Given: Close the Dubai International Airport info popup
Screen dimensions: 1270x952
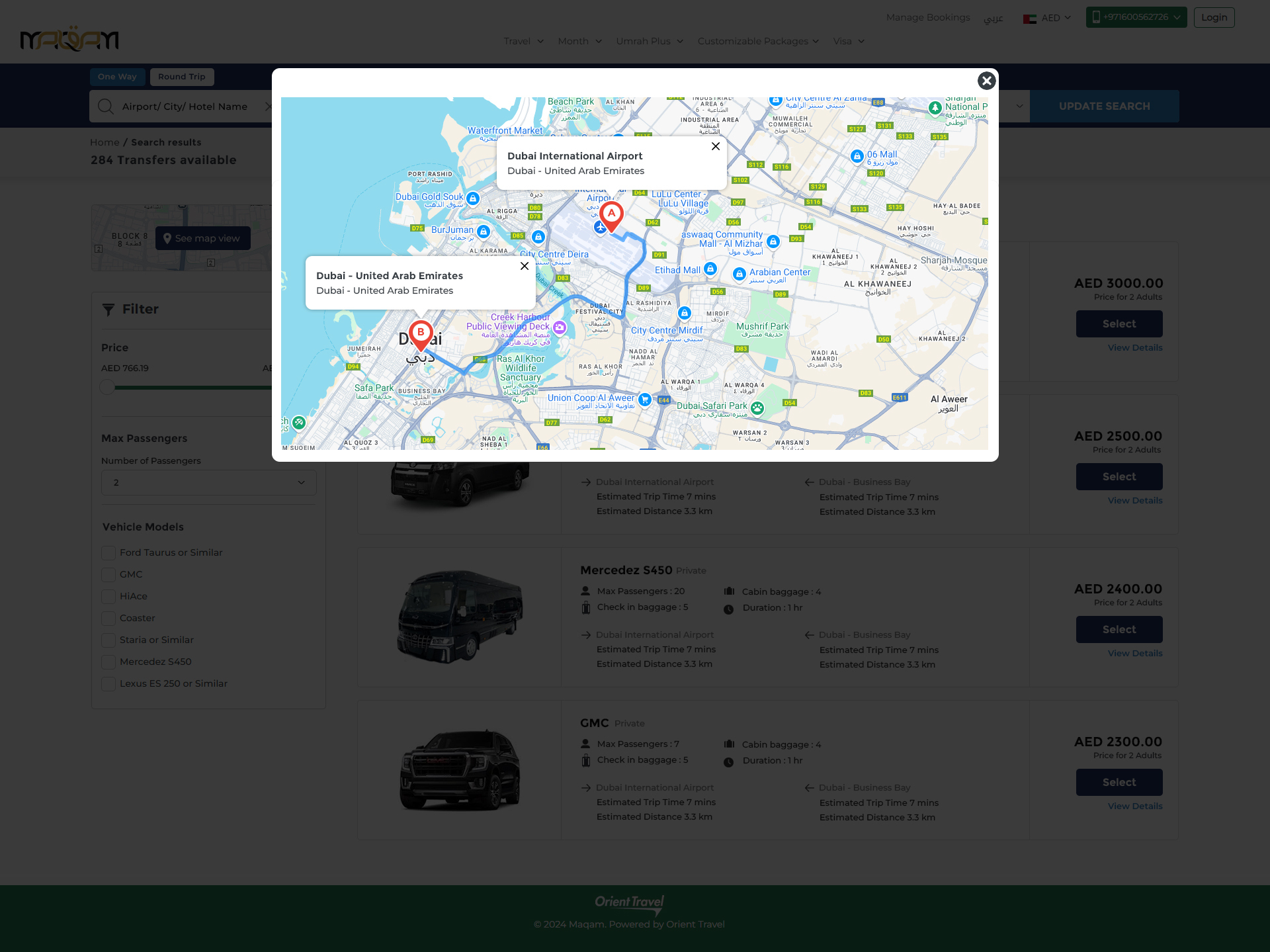Looking at the screenshot, I should (715, 146).
